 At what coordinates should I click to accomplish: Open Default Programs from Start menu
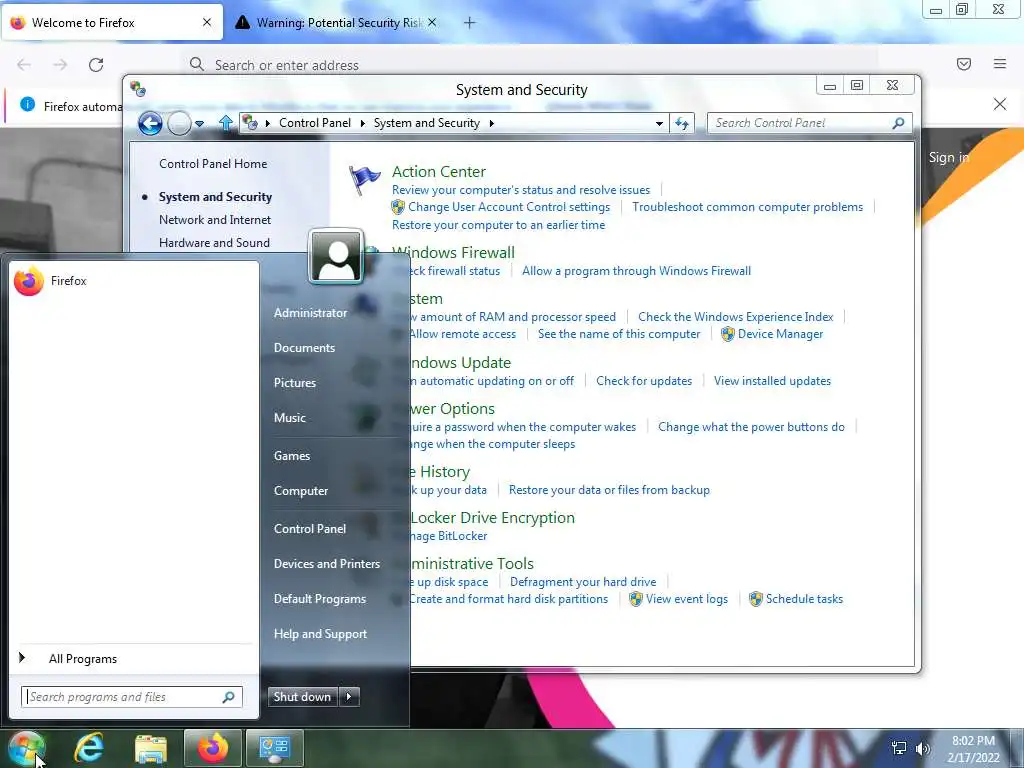coord(319,599)
